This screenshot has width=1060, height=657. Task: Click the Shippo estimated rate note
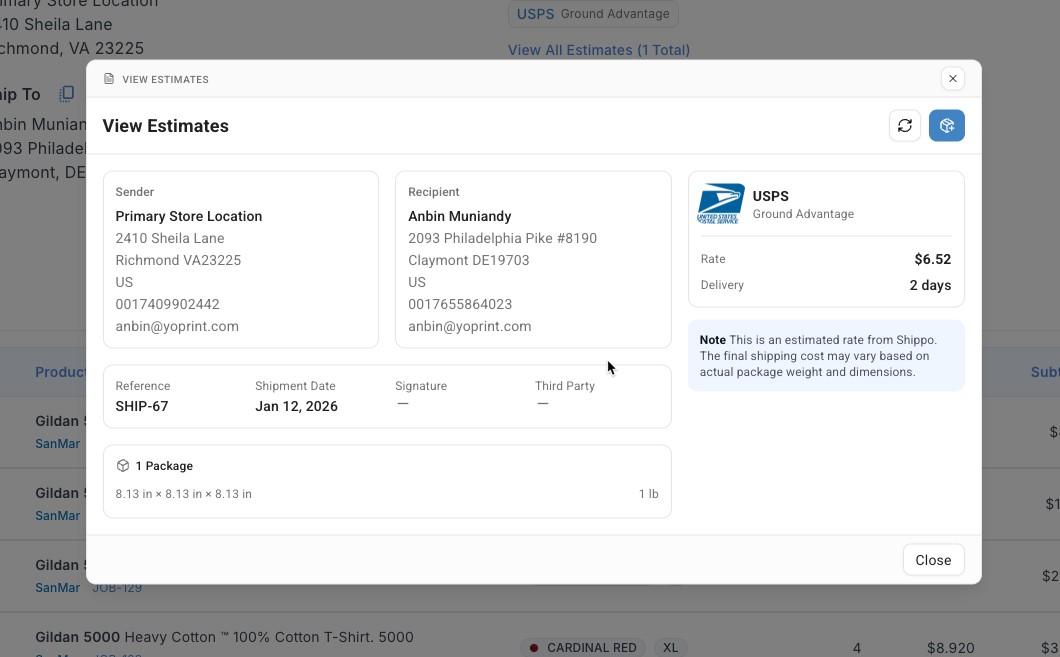click(x=826, y=356)
